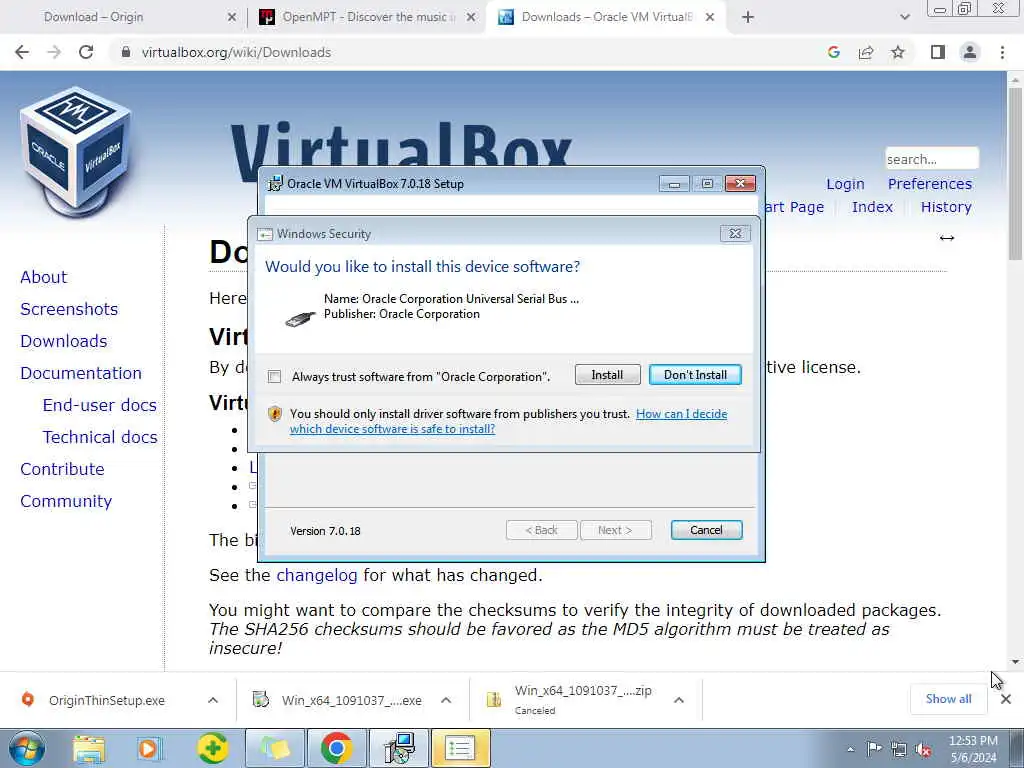
Task: Select the Downloads – Oracle VM VirtualBox tab
Action: coord(607,17)
